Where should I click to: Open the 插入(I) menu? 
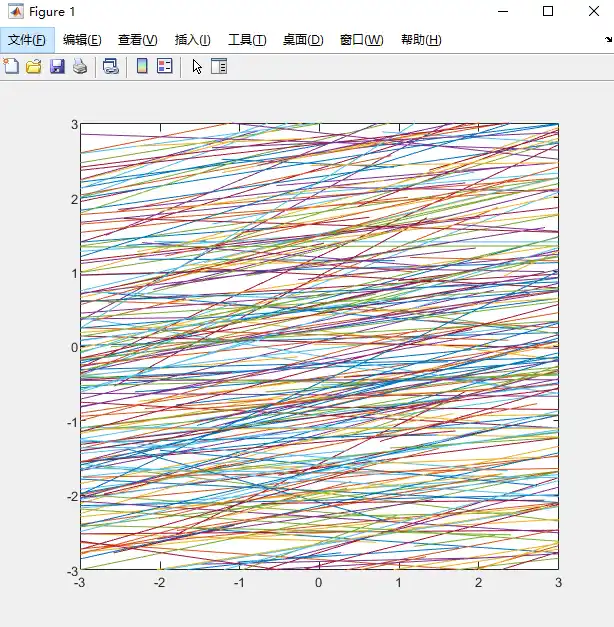[192, 40]
